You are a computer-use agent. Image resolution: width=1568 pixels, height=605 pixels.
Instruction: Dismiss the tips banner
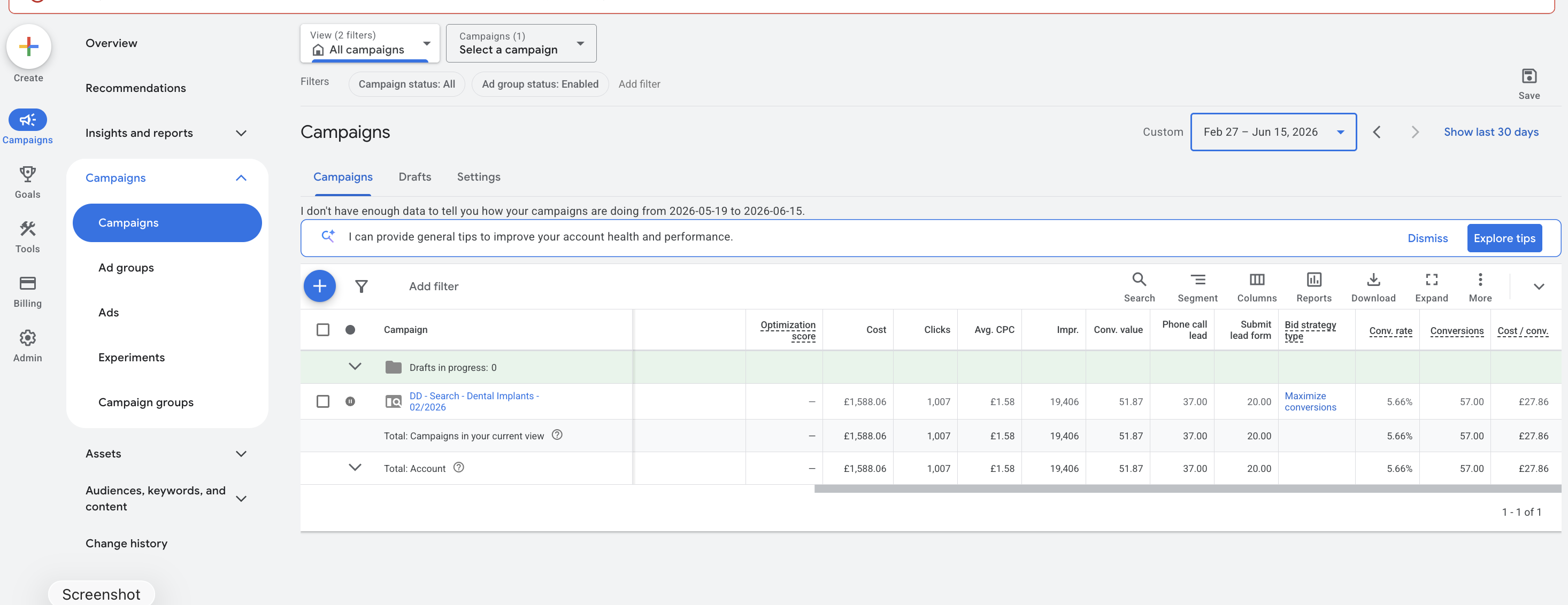(x=1427, y=238)
